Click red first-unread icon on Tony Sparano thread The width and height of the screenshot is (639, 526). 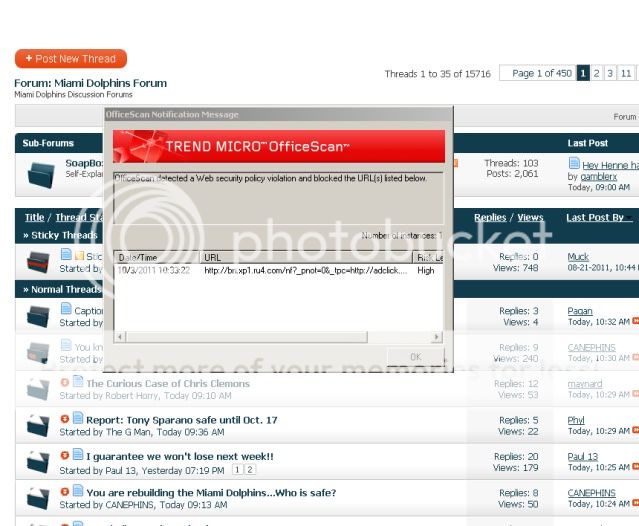coord(64,419)
